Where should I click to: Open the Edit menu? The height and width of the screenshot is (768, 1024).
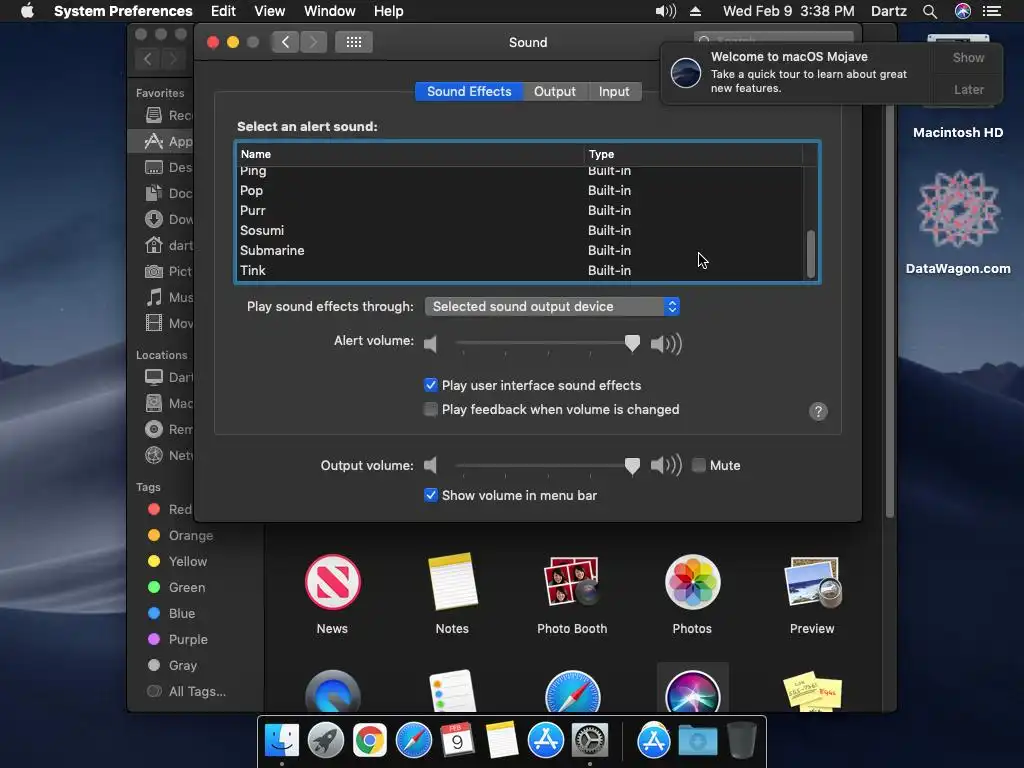point(223,11)
